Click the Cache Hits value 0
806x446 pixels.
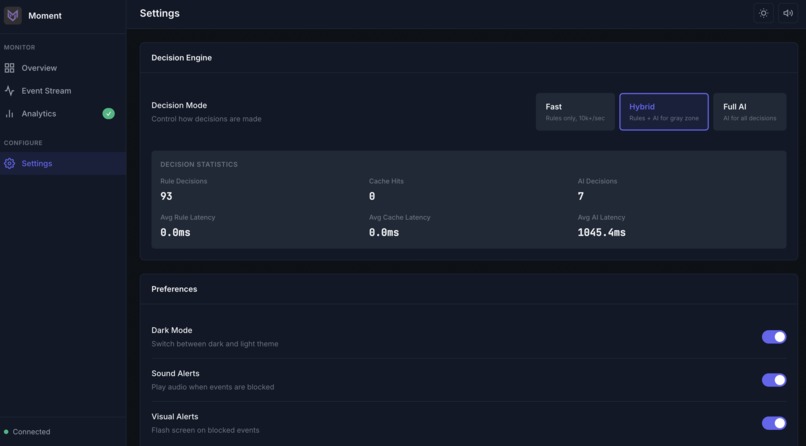pos(372,196)
